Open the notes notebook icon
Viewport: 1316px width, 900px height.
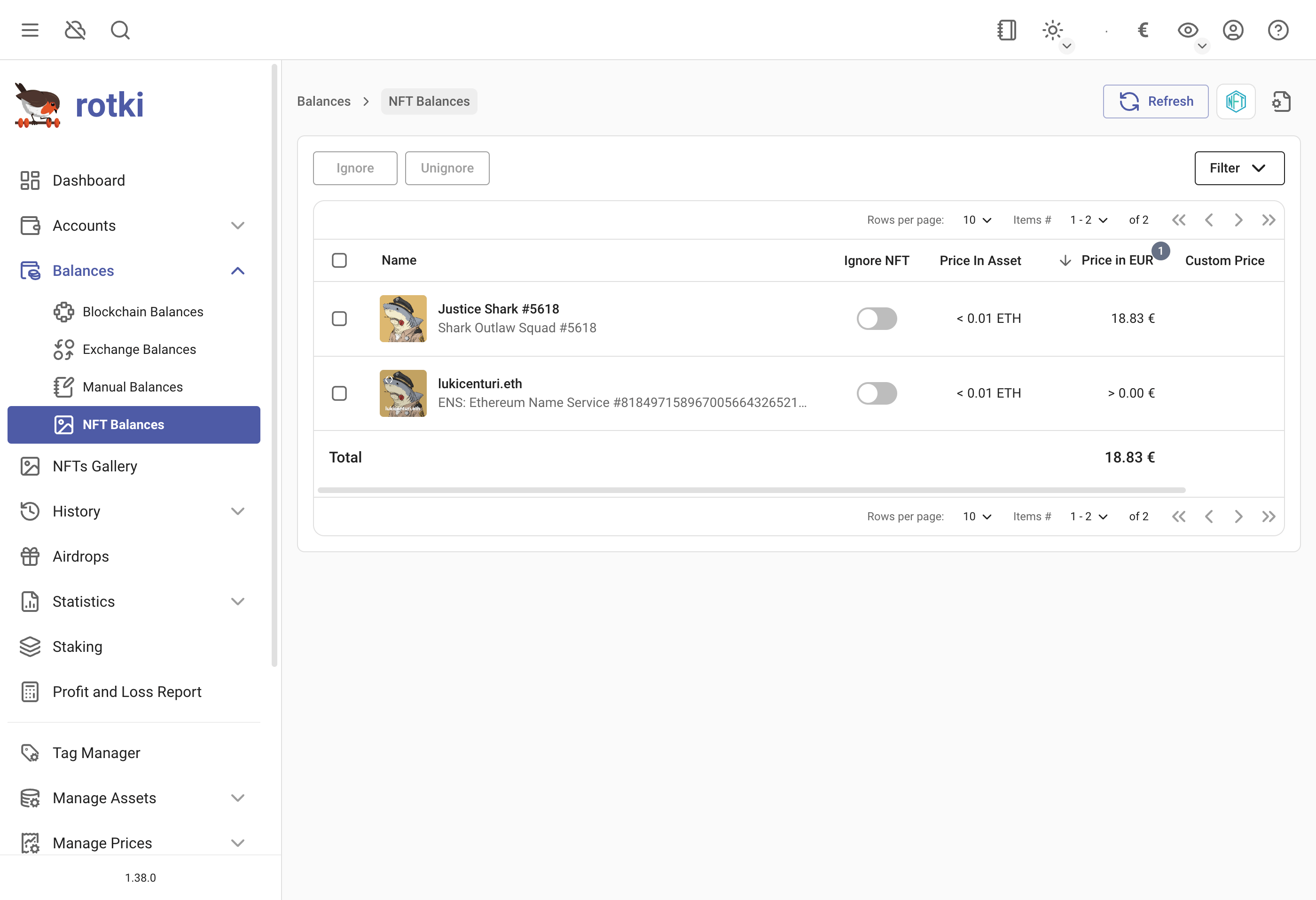coord(1006,30)
